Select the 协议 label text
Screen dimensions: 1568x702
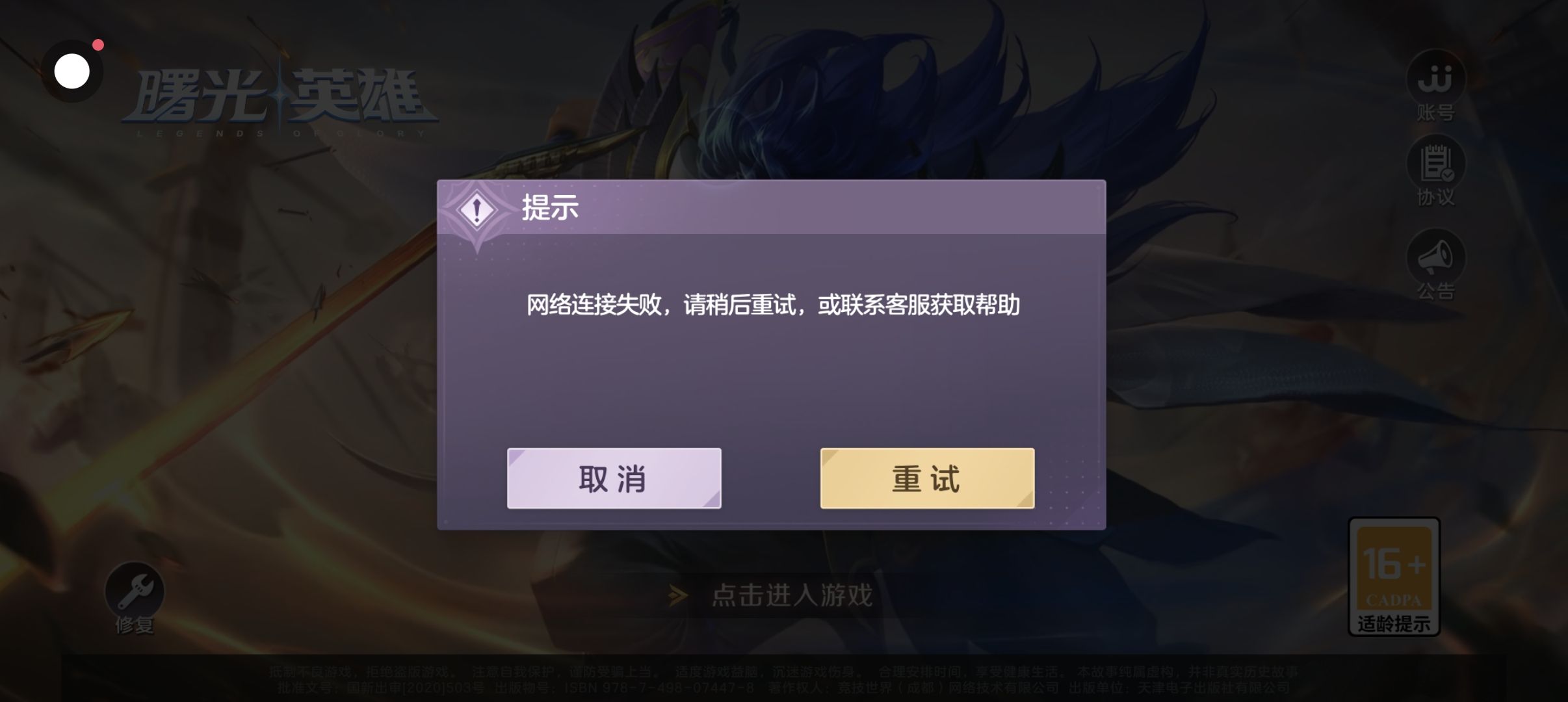click(x=1435, y=198)
